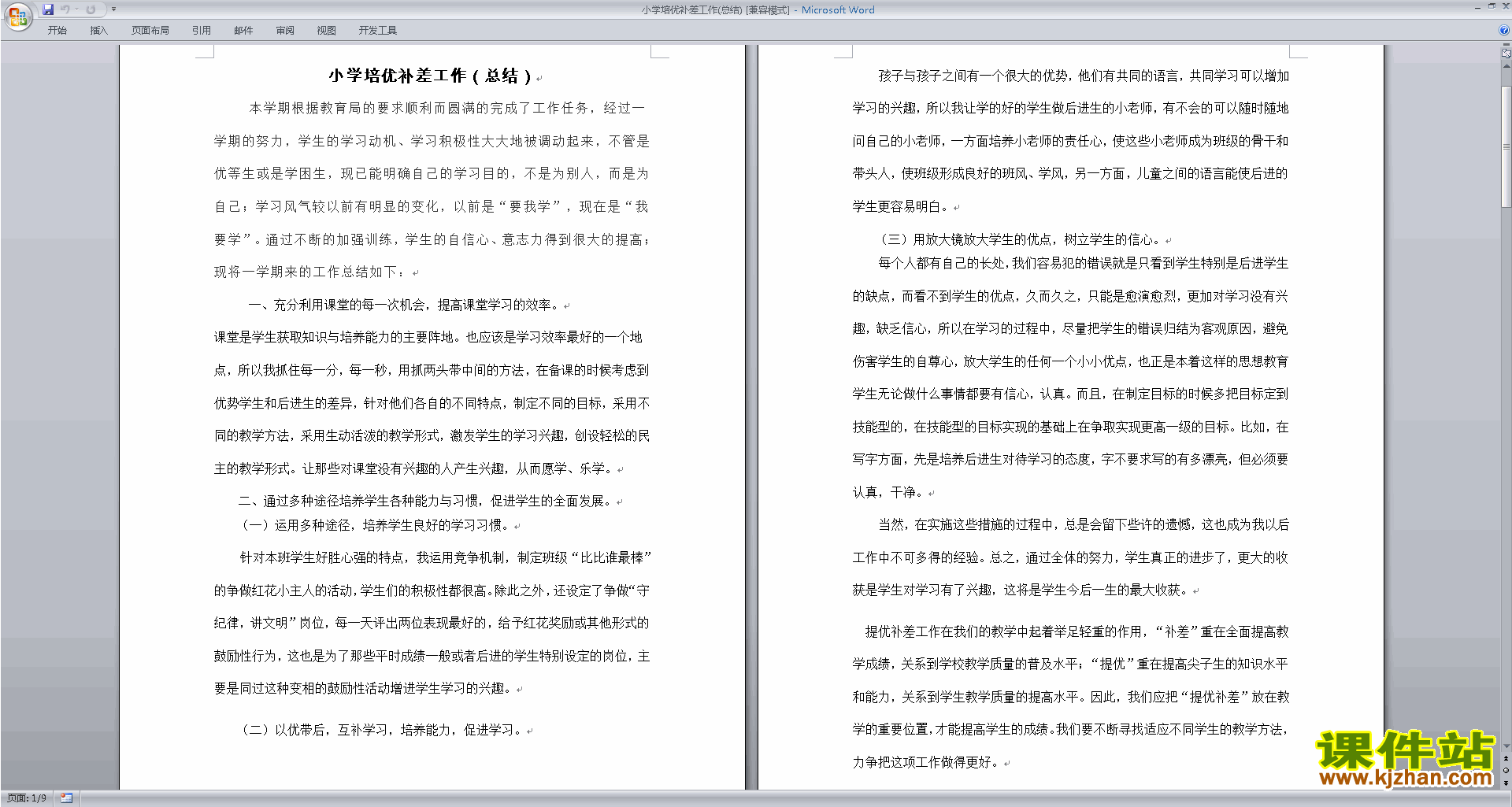
Task: Switch to the 引用 tab
Action: point(202,30)
